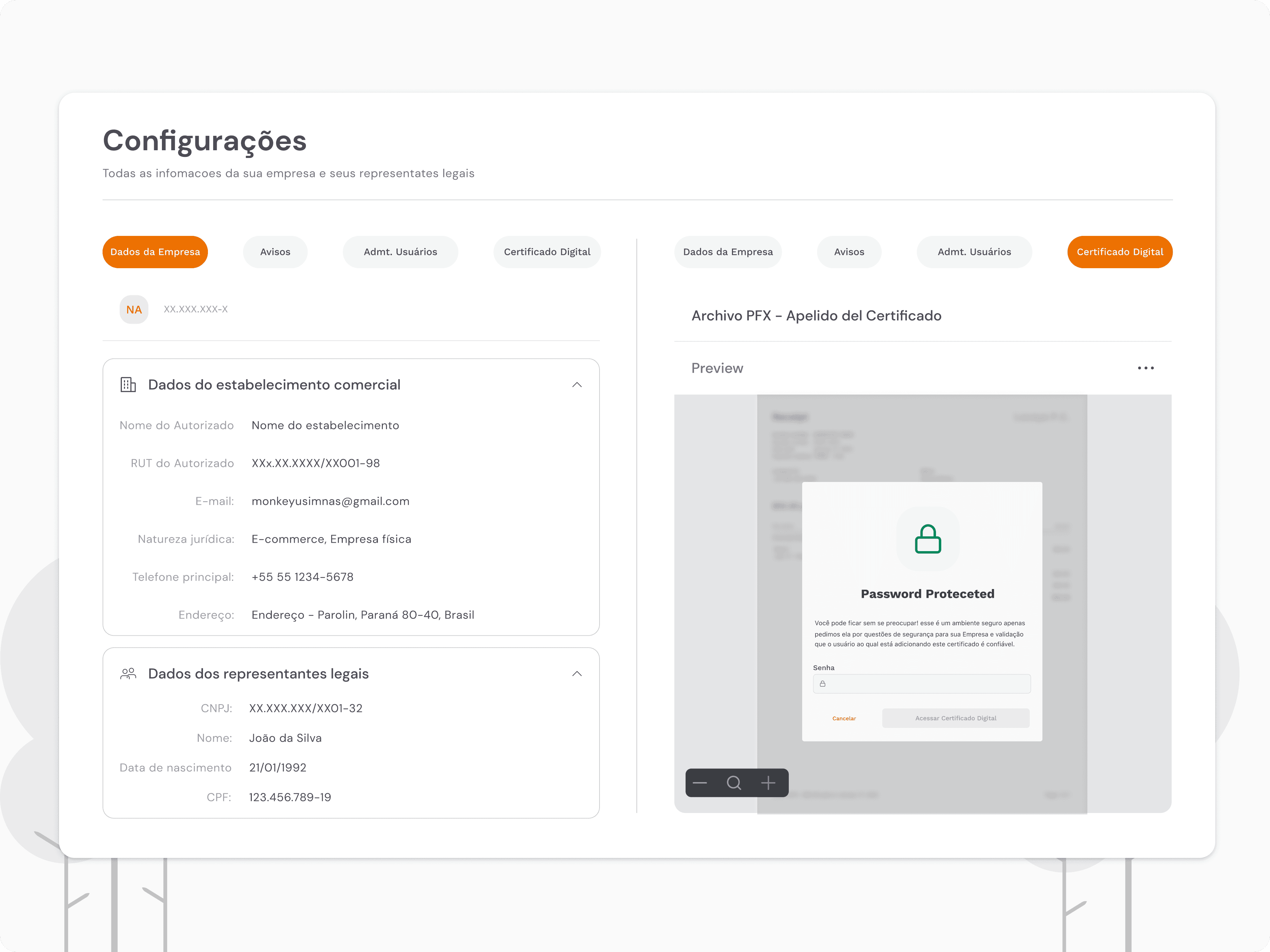Select right Dados da Empresa tab
The width and height of the screenshot is (1270, 952).
[x=727, y=252]
